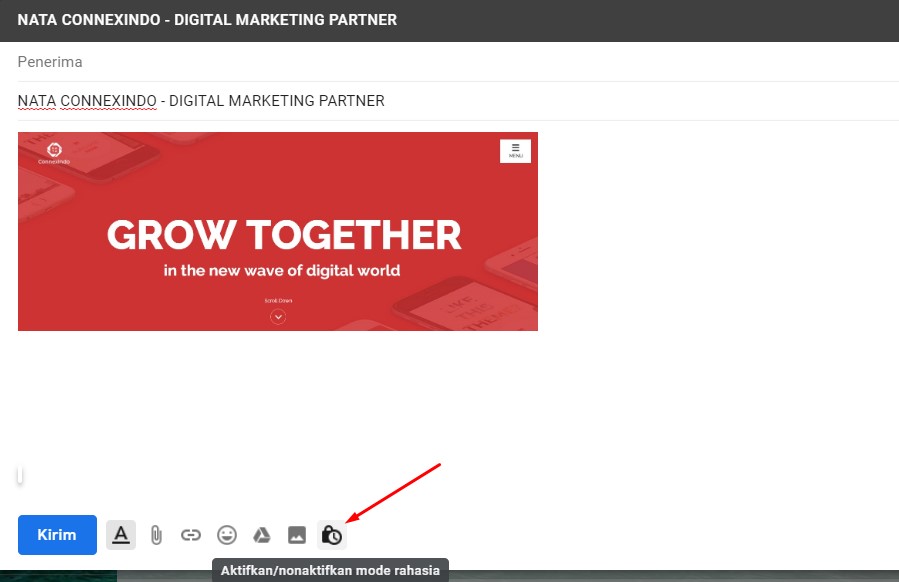Select the GROW TOGETHER embedded image
Screen dimensions: 899x582
tap(278, 232)
